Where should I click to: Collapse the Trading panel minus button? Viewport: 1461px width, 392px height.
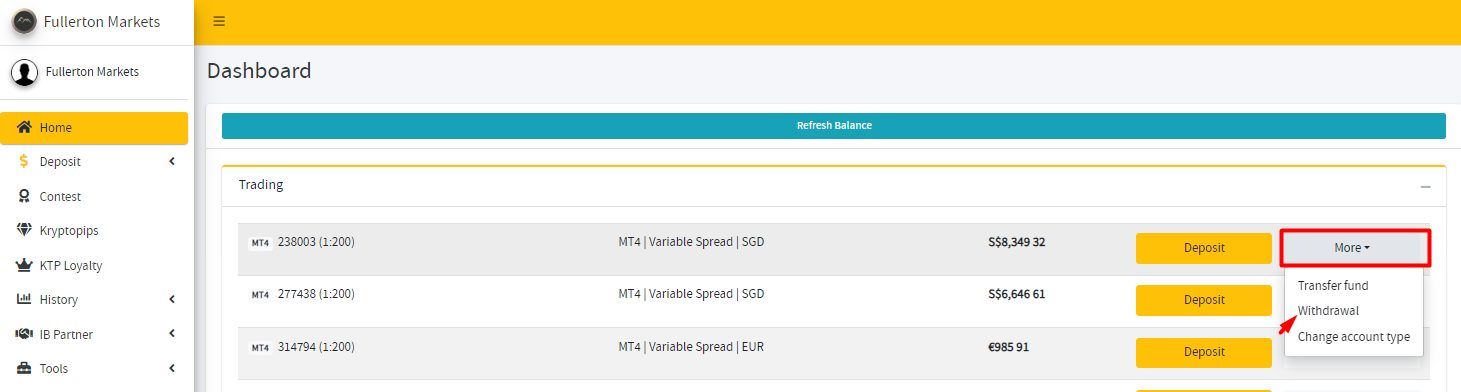tap(1426, 187)
